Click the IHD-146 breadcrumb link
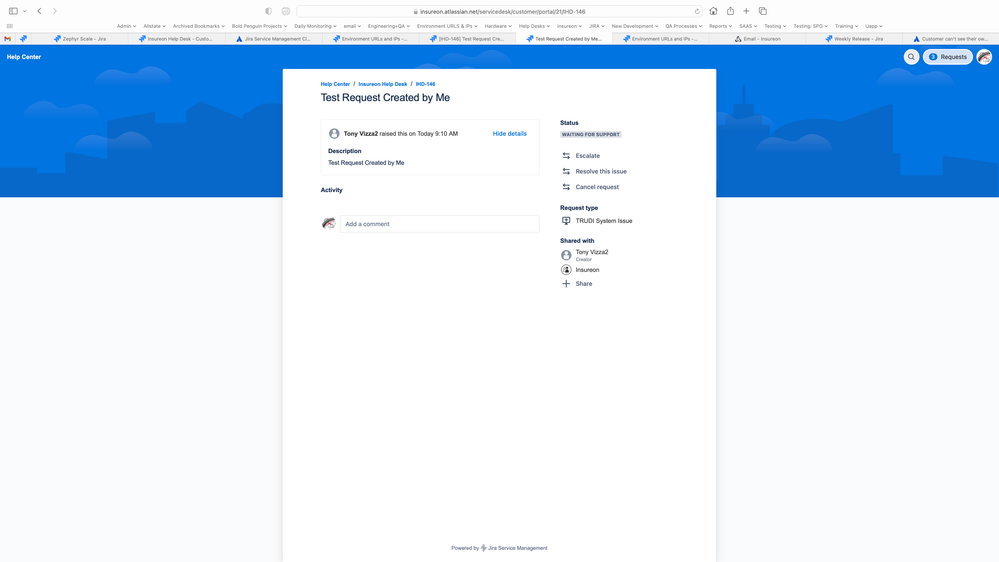This screenshot has width=999, height=562. pos(425,84)
